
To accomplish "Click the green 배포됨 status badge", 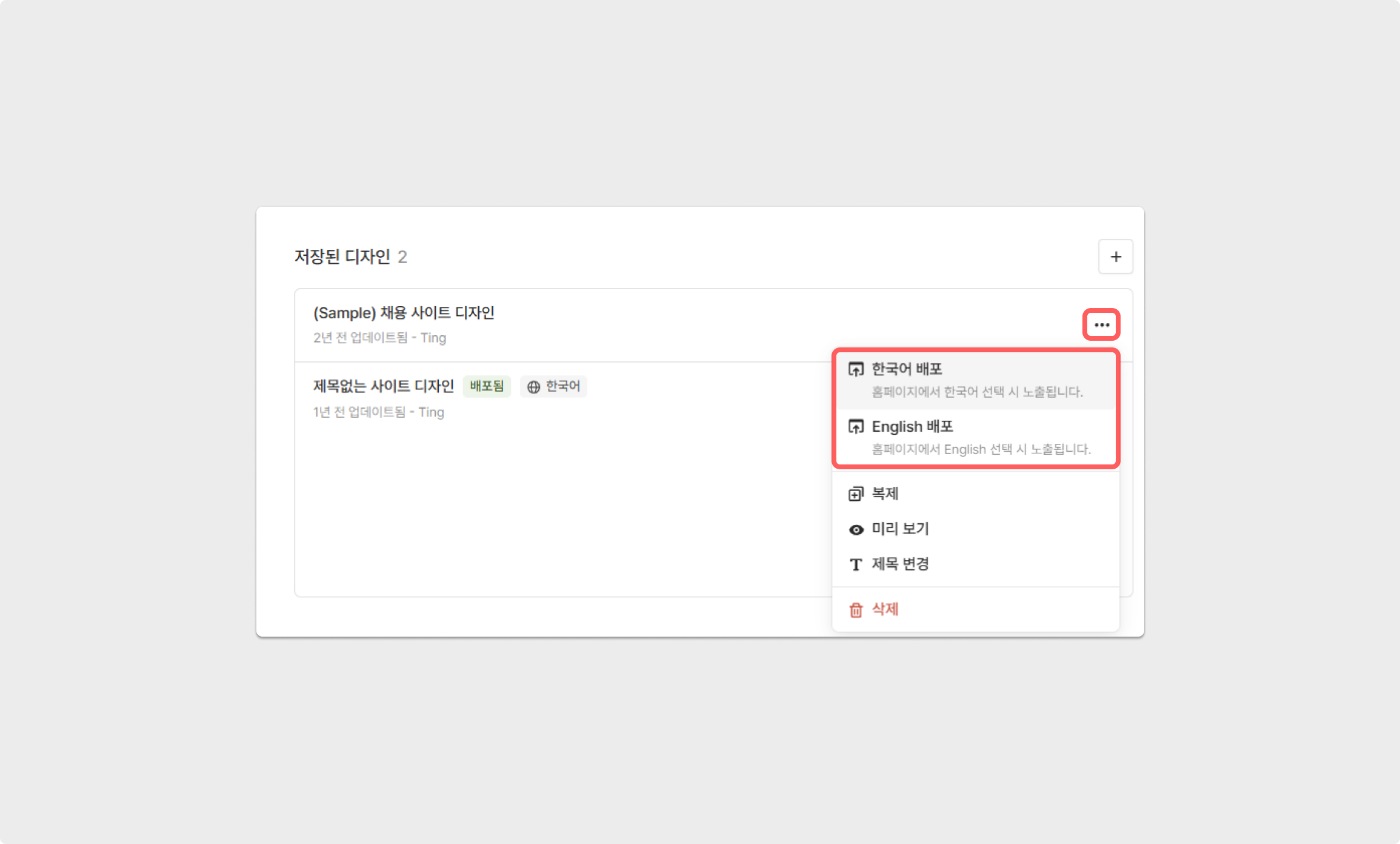I will (487, 386).
